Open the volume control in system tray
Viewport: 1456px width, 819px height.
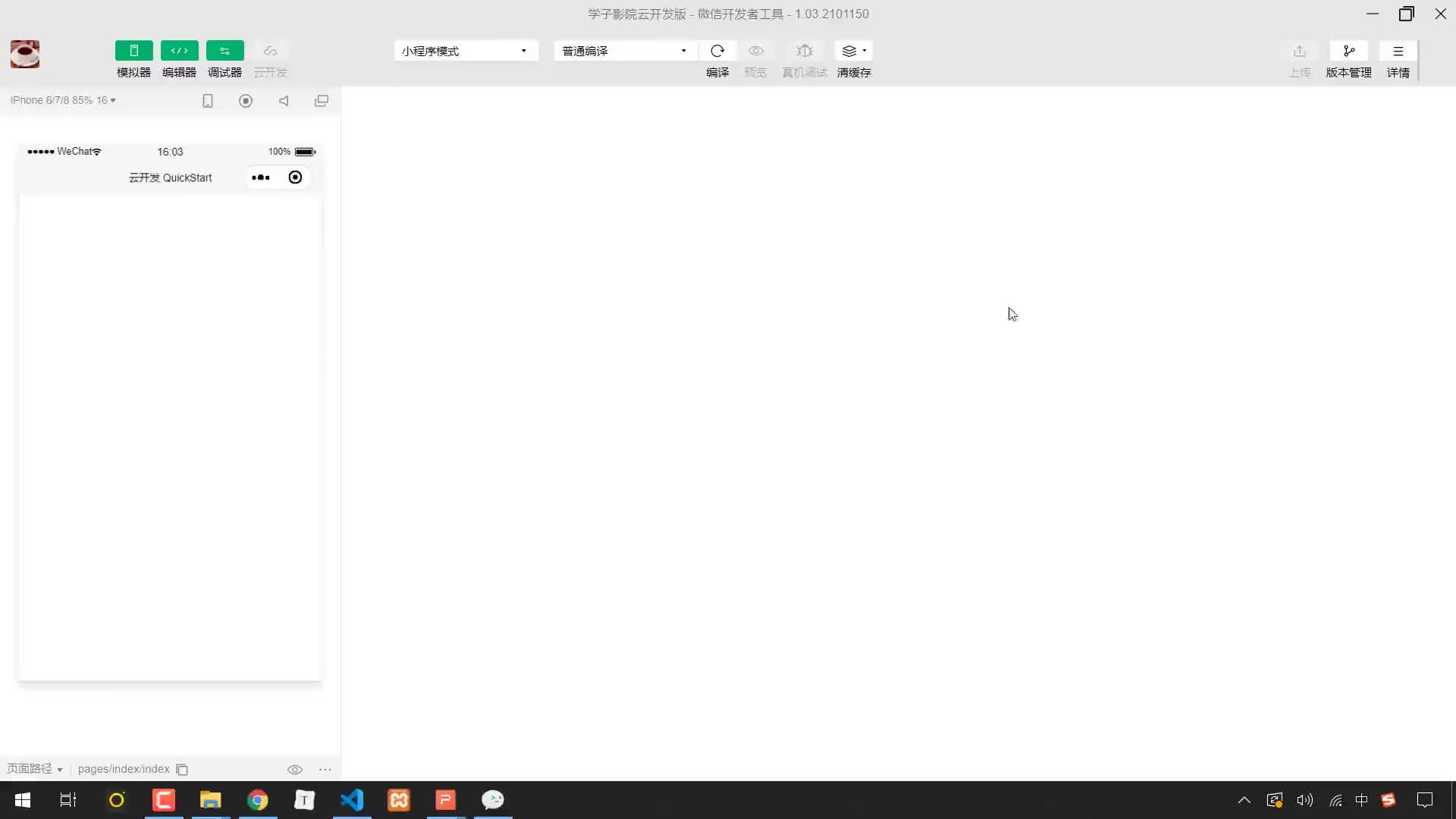(x=1305, y=800)
